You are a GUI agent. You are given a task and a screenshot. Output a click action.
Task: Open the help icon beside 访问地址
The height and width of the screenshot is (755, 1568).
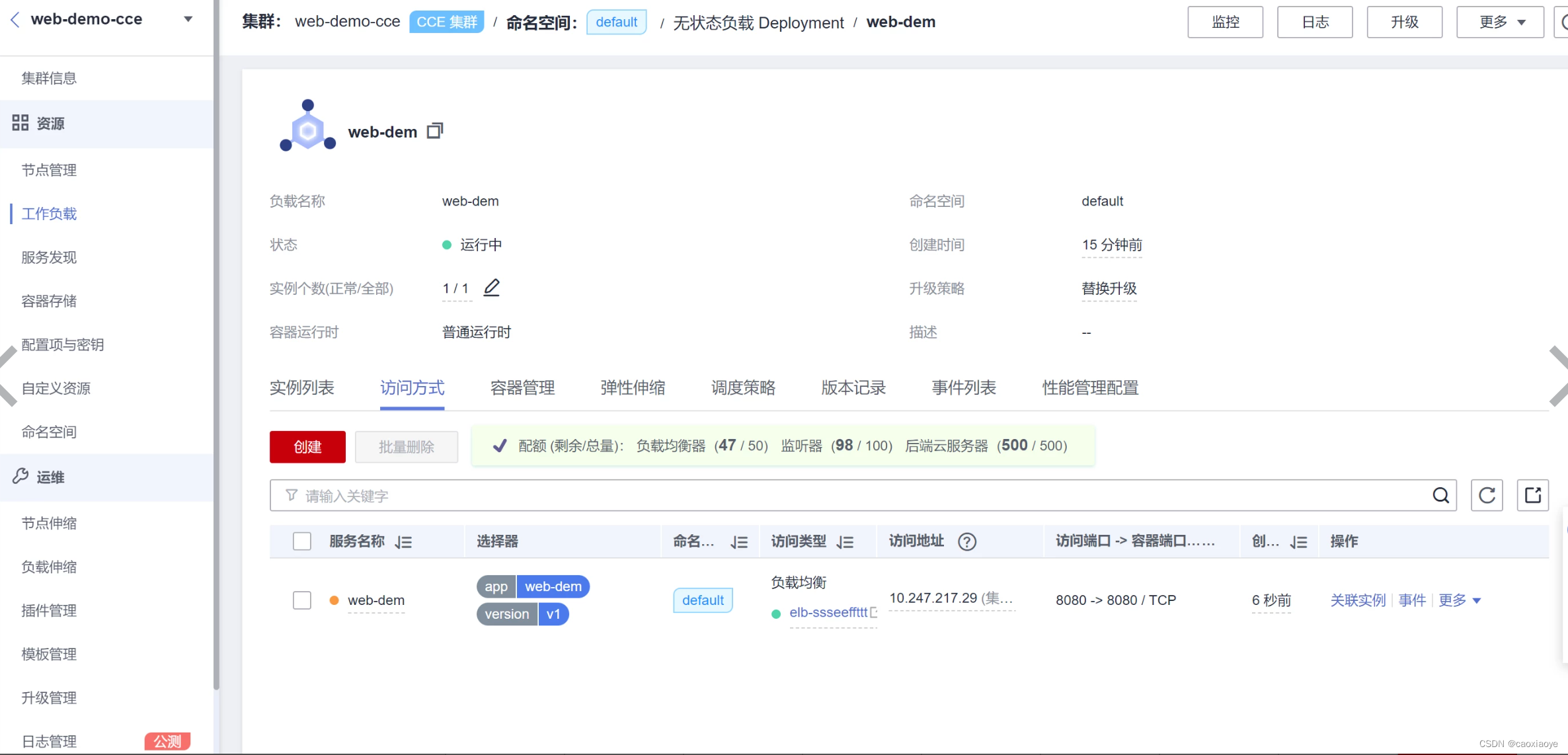966,541
